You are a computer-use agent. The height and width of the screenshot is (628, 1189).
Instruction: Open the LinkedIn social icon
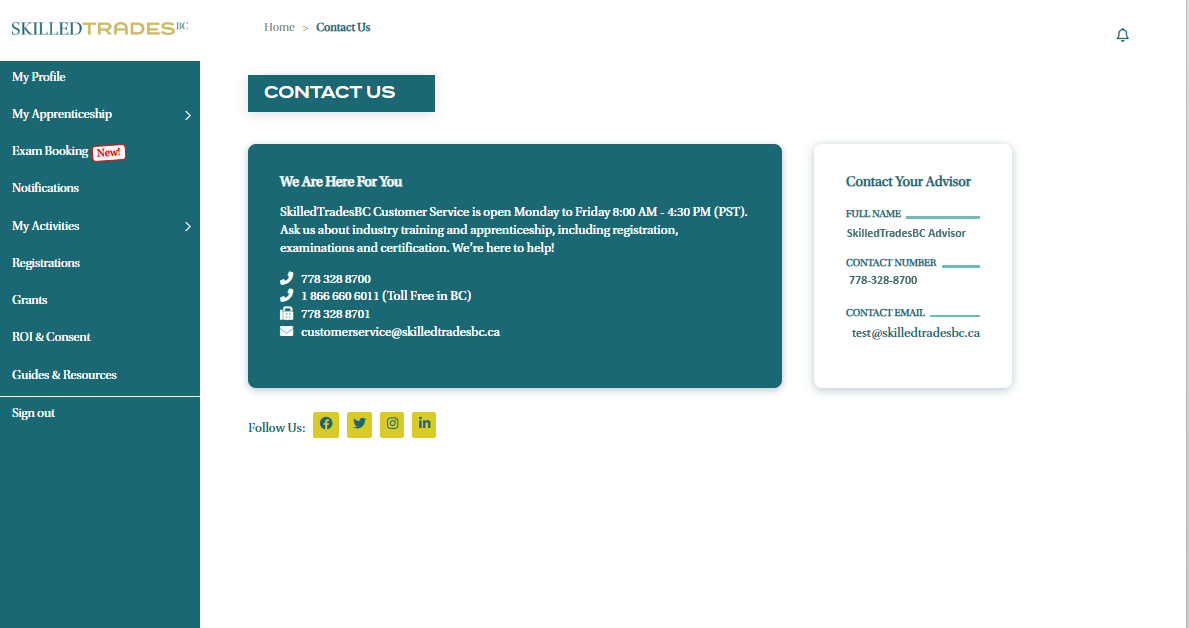(x=424, y=424)
